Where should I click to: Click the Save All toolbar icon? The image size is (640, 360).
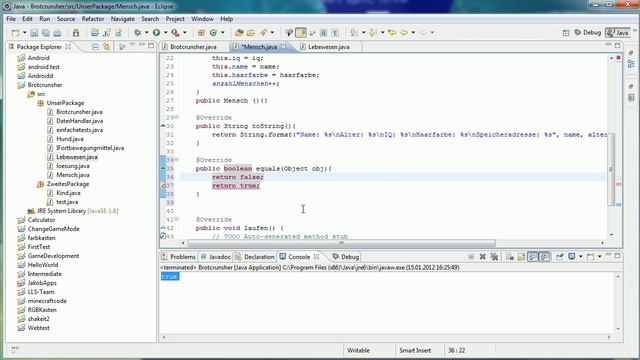tap(46, 33)
